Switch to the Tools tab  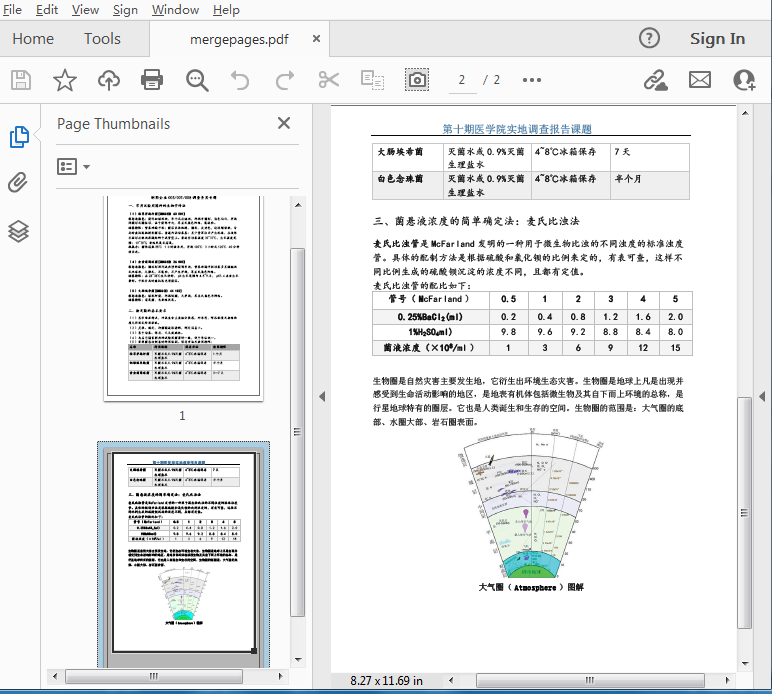(x=102, y=39)
